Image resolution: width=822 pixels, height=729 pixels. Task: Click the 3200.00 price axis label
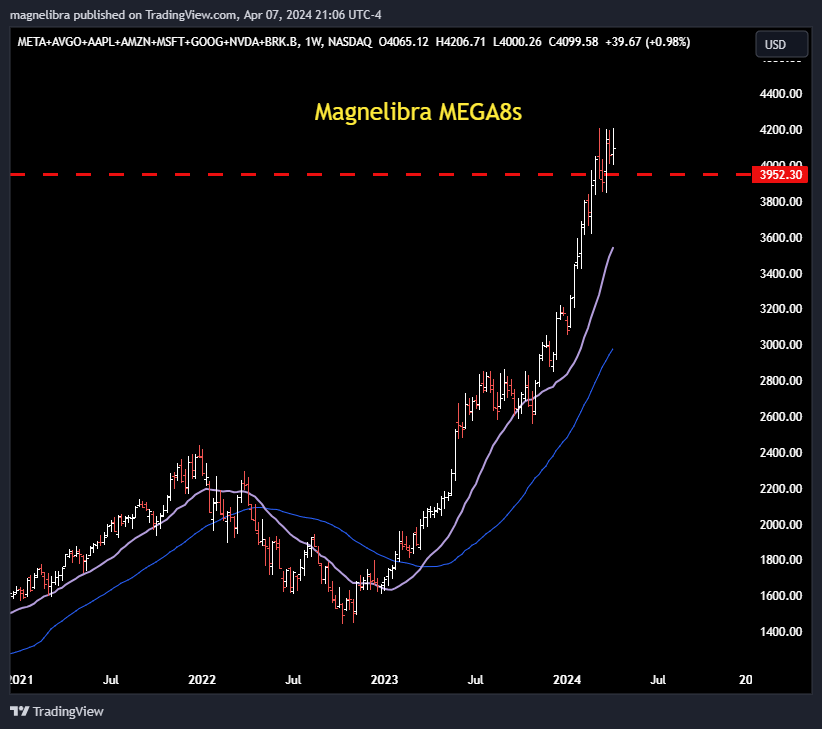click(x=781, y=309)
